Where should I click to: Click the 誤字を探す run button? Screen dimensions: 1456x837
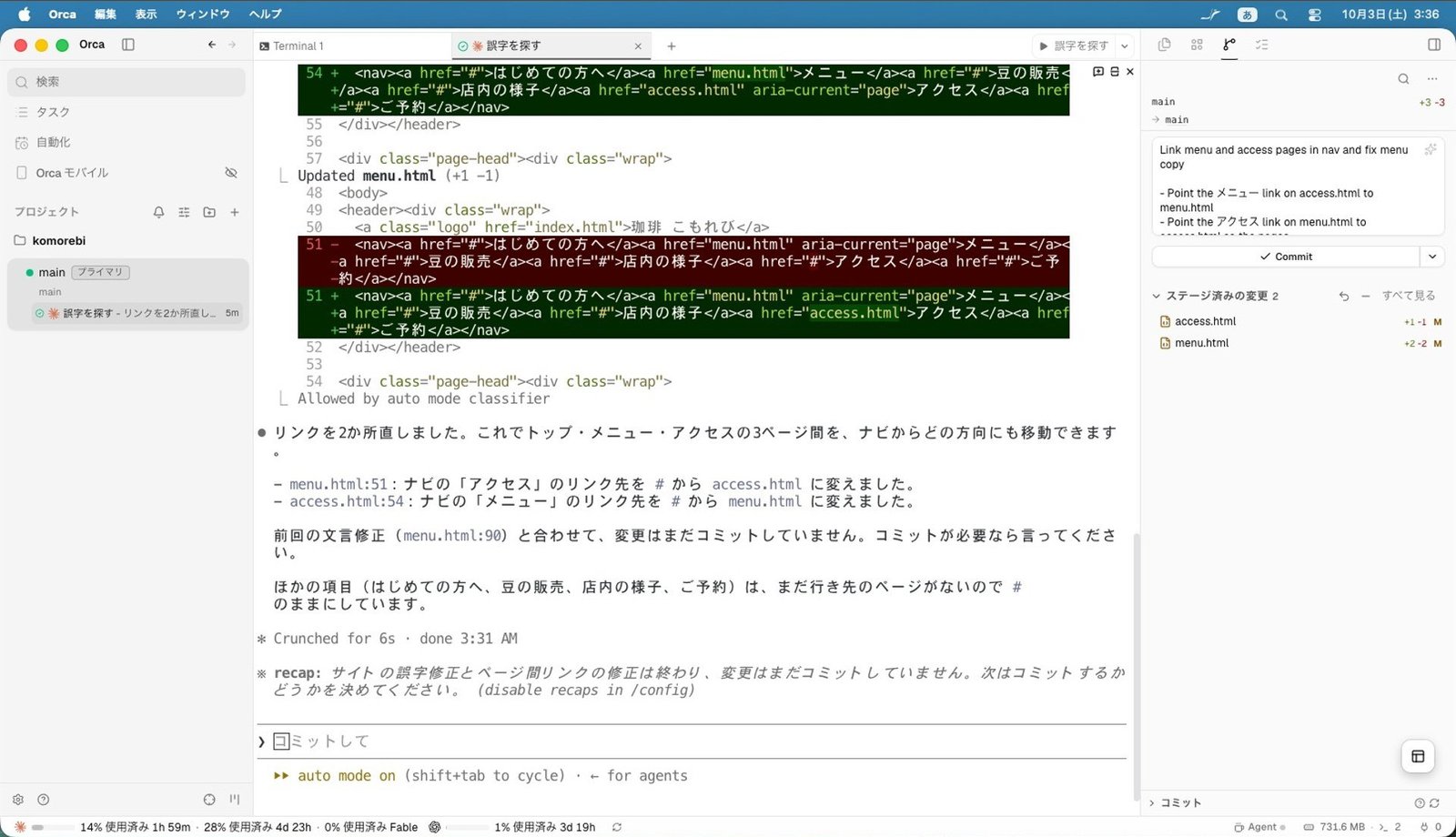pyautogui.click(x=1074, y=45)
